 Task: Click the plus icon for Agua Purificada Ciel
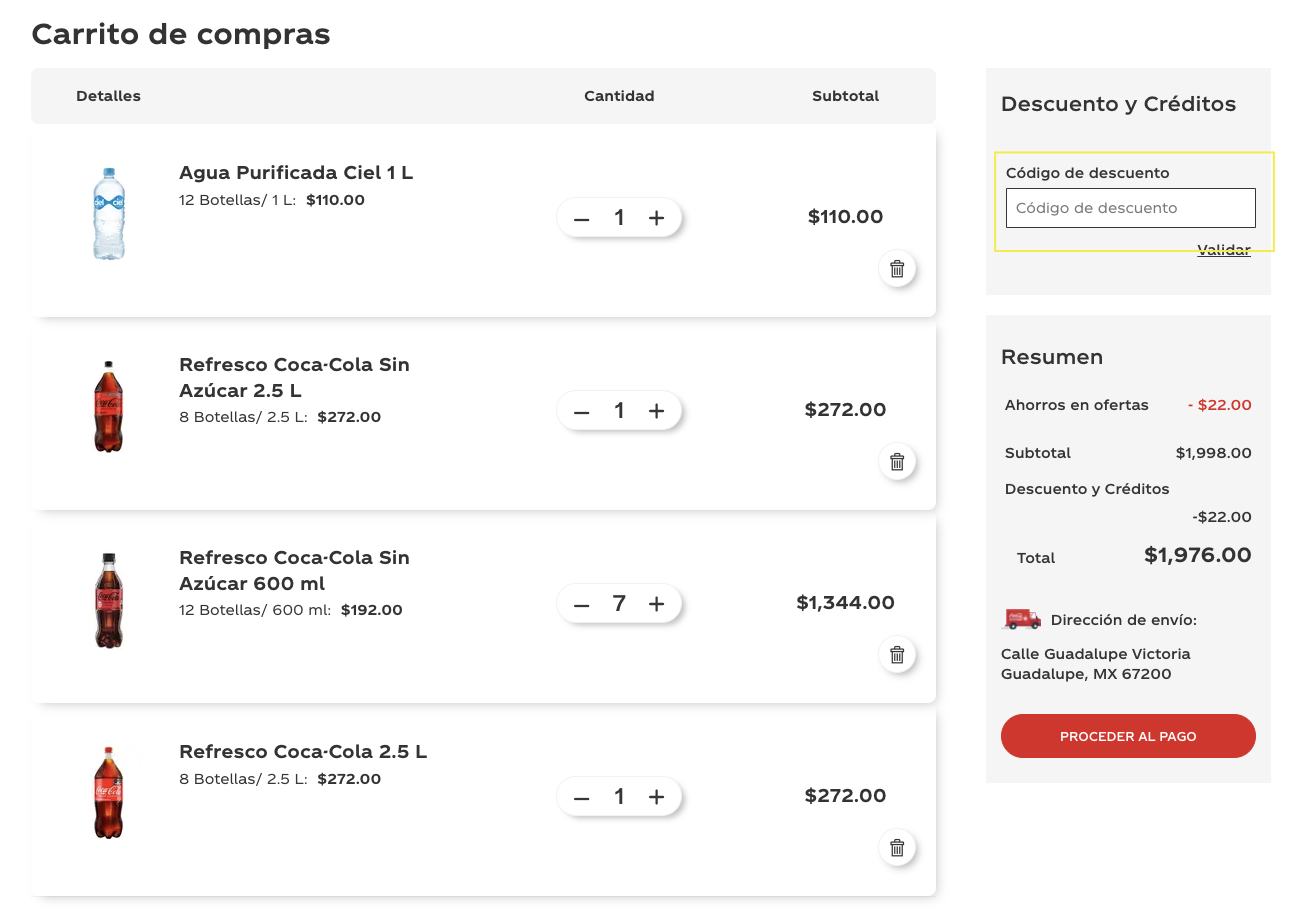click(656, 217)
